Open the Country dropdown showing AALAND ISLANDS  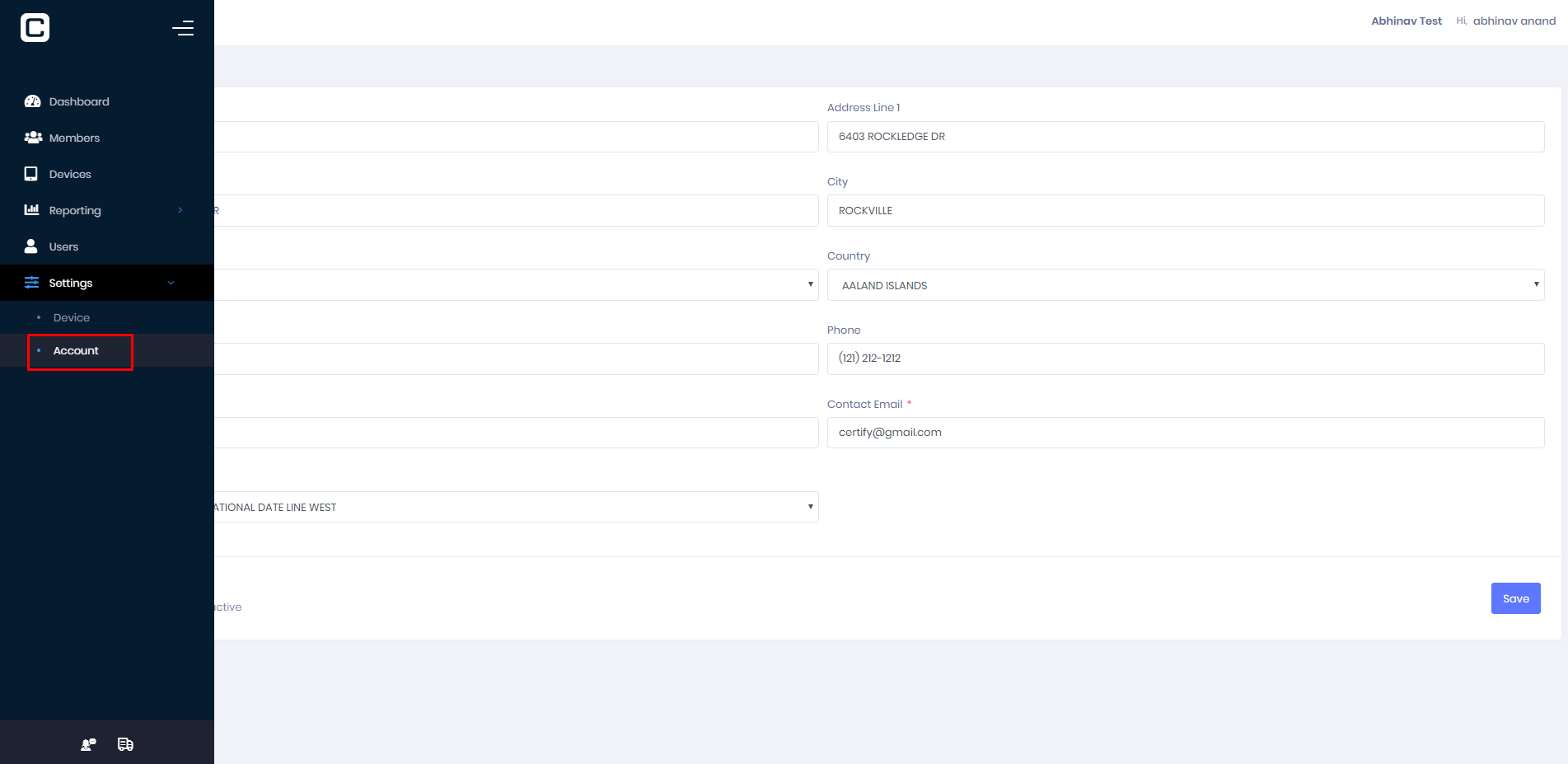(x=1185, y=285)
